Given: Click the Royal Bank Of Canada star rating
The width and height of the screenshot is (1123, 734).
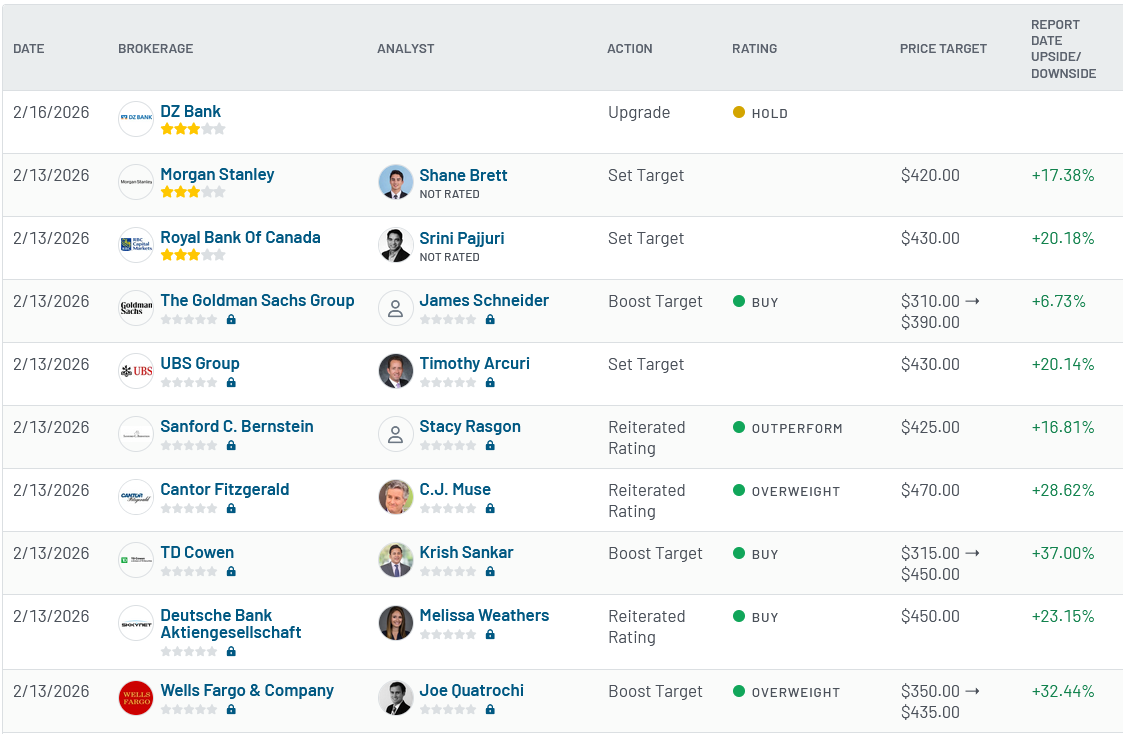Looking at the screenshot, I should tap(193, 255).
